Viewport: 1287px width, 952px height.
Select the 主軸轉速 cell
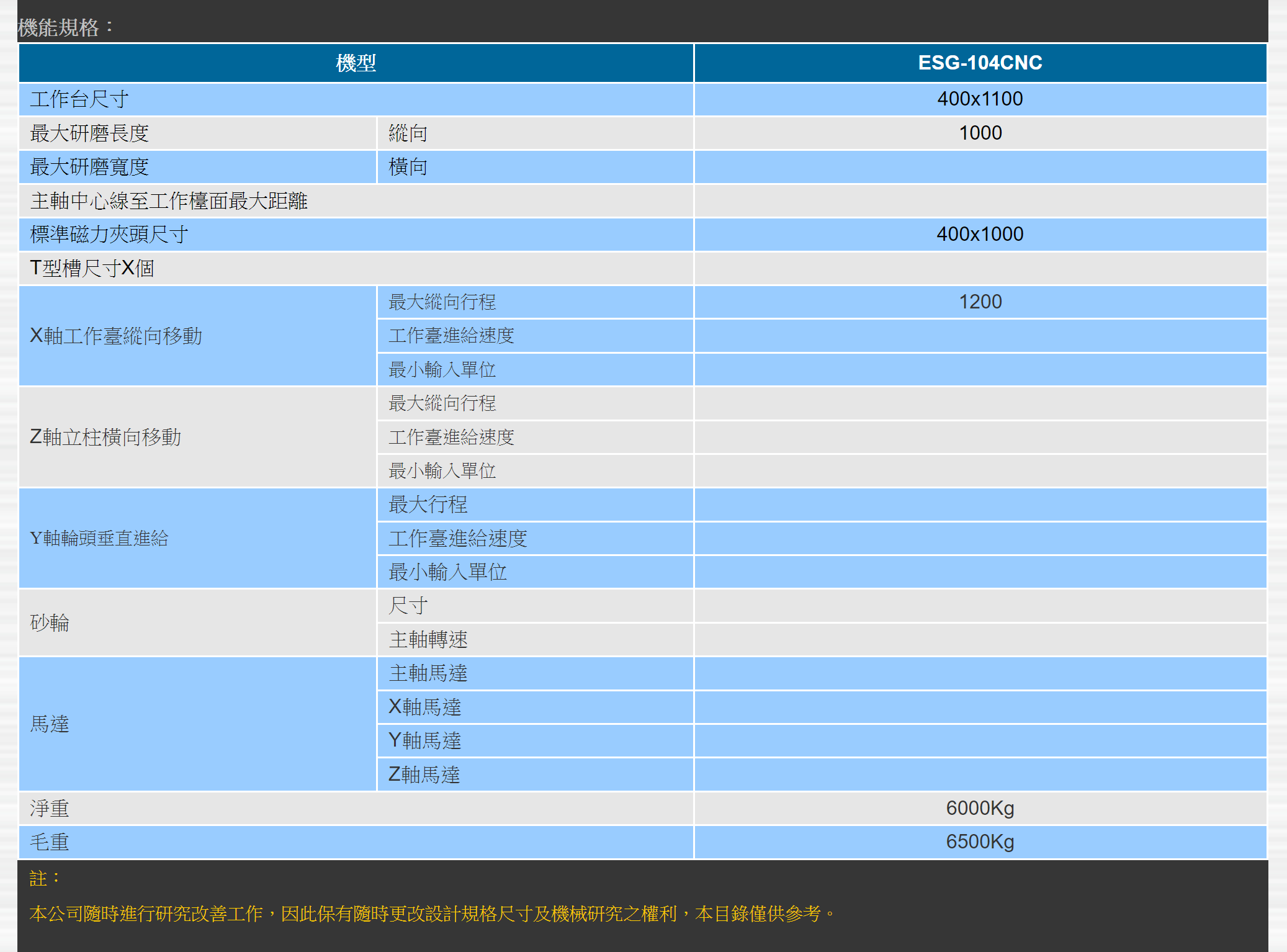point(428,639)
